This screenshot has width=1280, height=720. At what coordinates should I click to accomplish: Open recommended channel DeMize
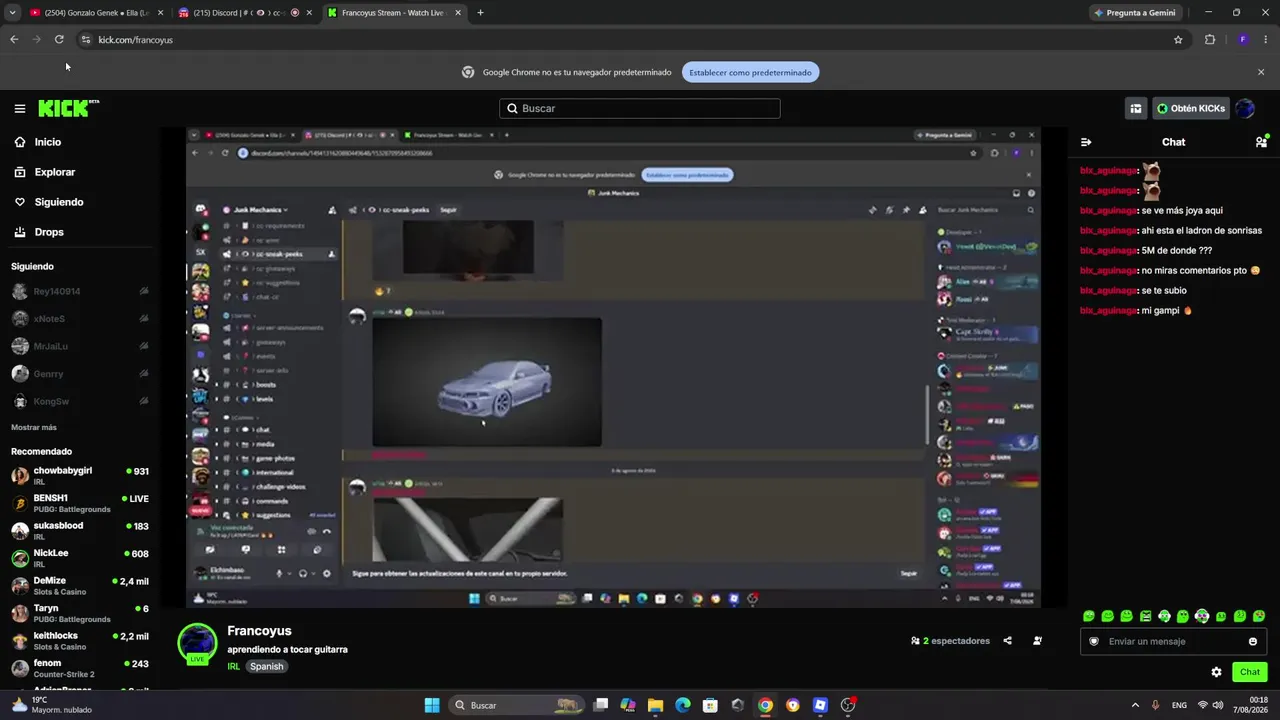click(80, 585)
